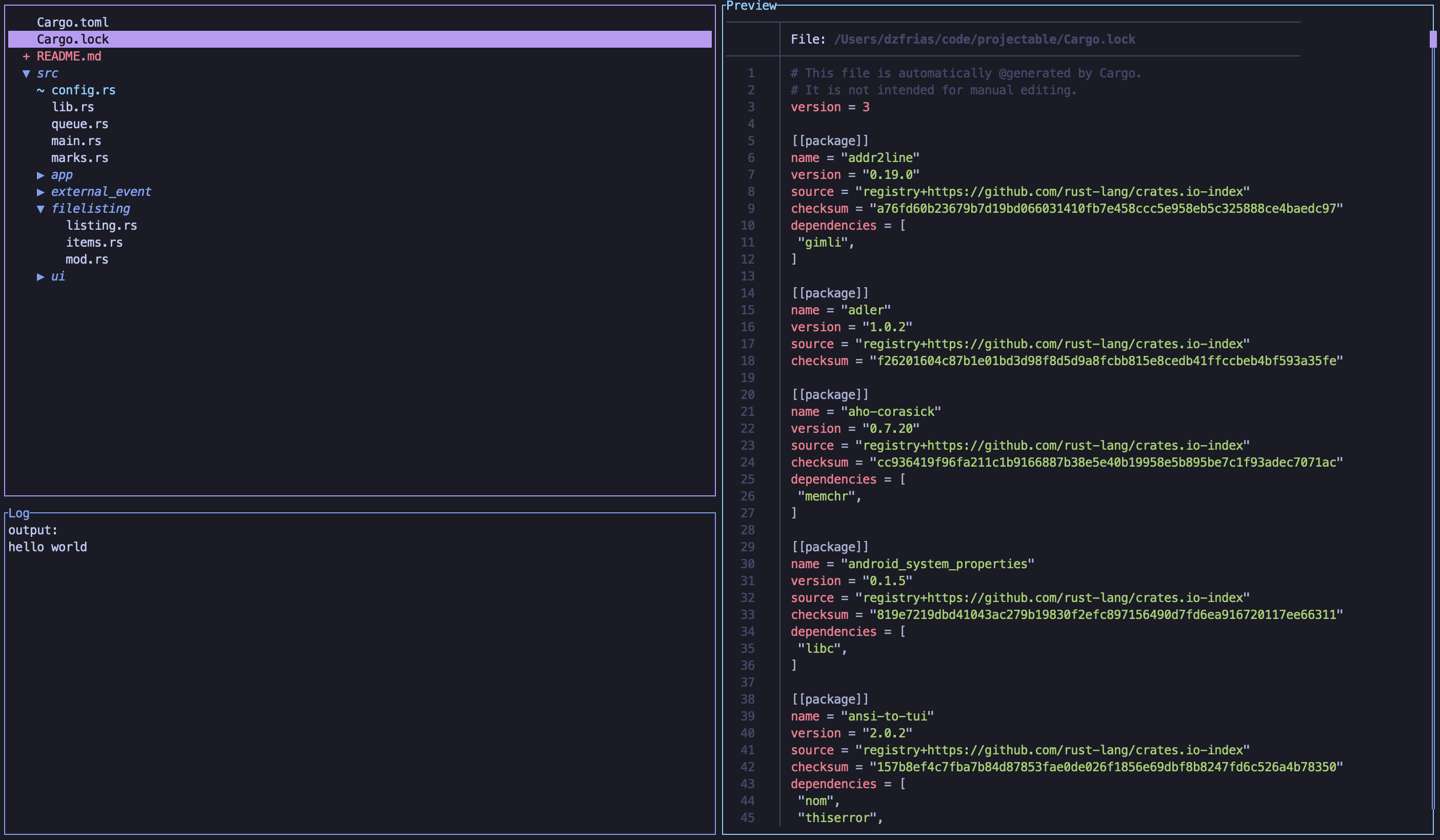This screenshot has width=1440, height=840.
Task: Open main.rs file
Action: click(x=76, y=141)
